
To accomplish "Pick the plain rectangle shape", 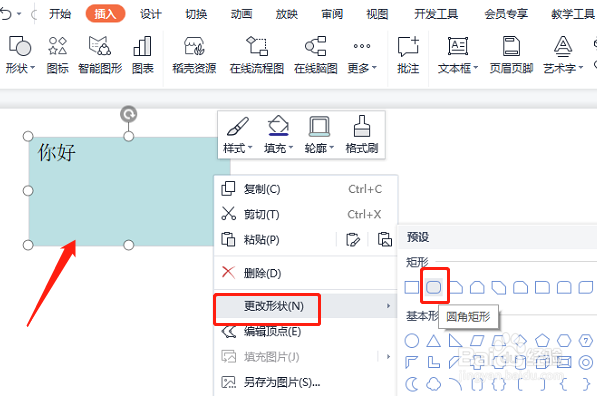I will pos(412,287).
